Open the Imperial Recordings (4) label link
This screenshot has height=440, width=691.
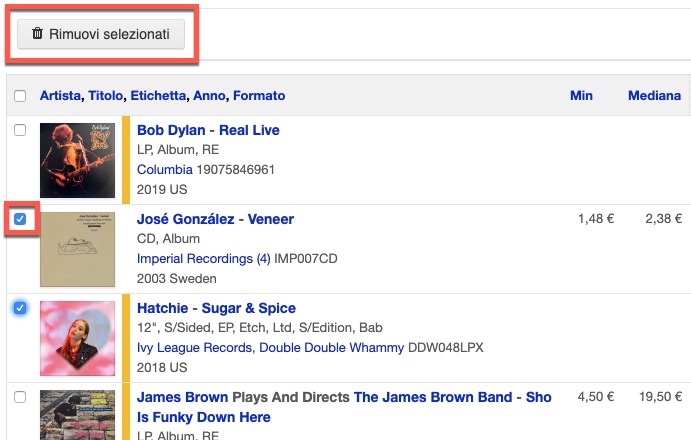pos(204,259)
